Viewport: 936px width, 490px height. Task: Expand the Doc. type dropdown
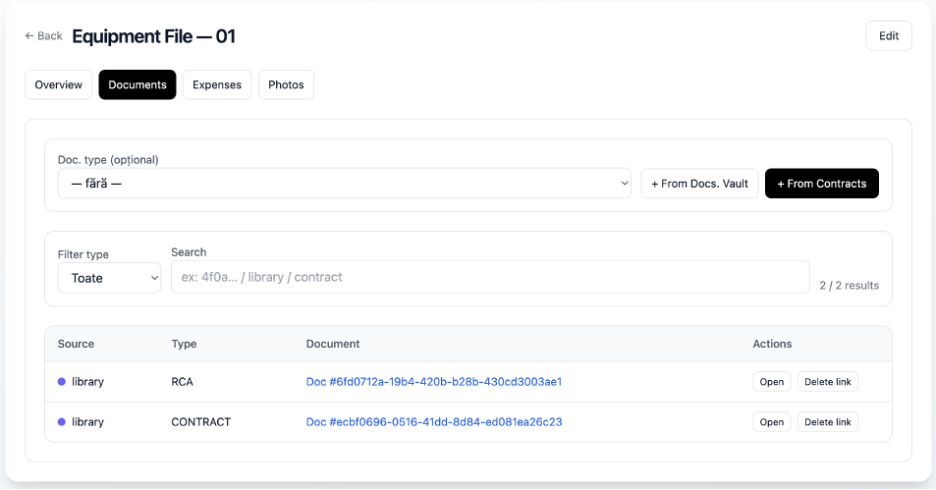[344, 184]
